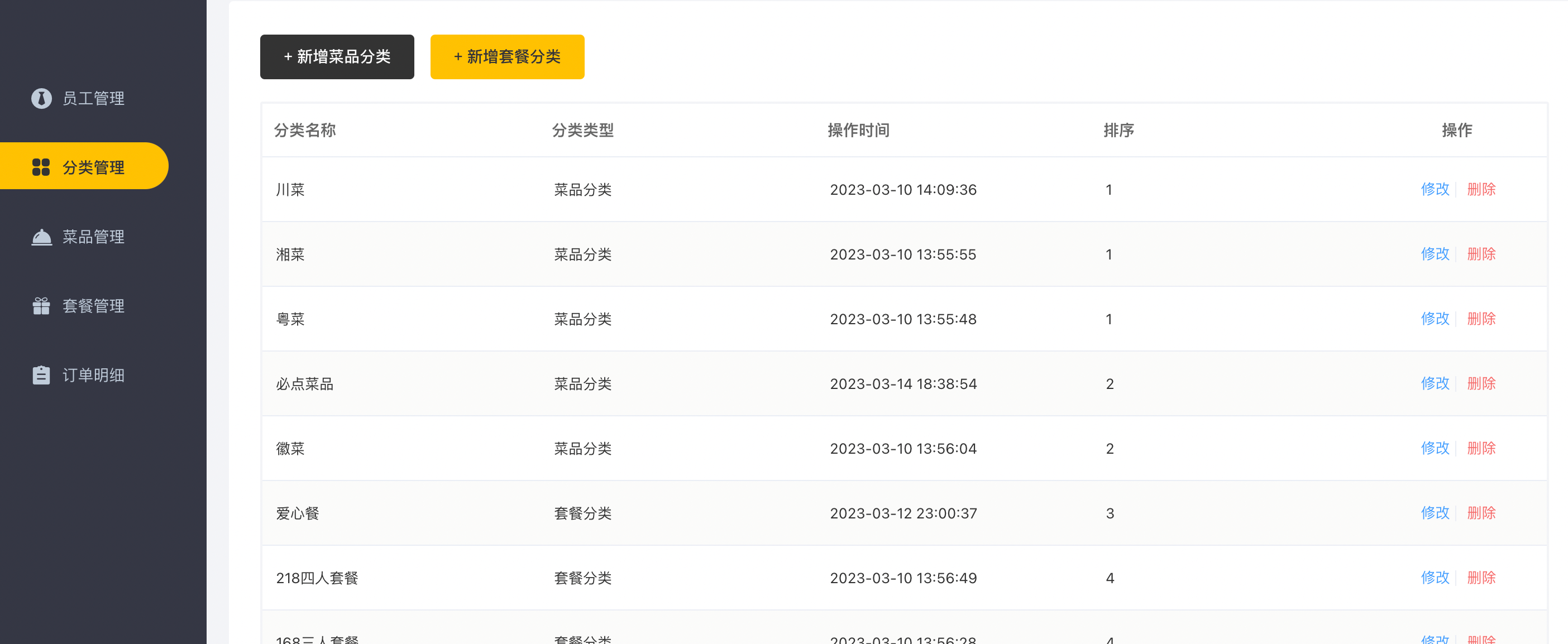Image resolution: width=1568 pixels, height=644 pixels.
Task: Delete the 川菜 category row
Action: [x=1481, y=189]
